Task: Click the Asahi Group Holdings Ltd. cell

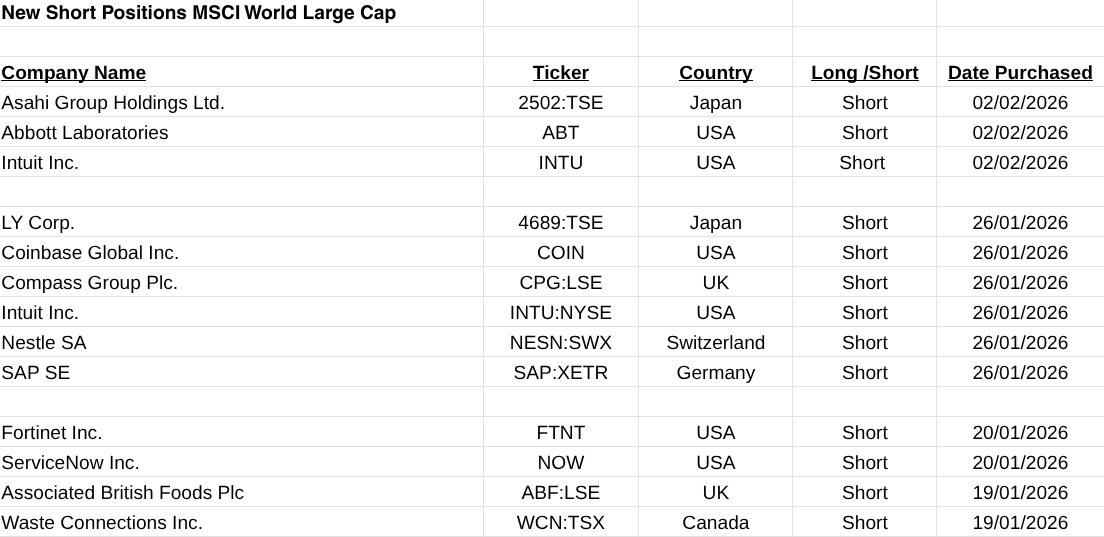Action: (x=113, y=103)
